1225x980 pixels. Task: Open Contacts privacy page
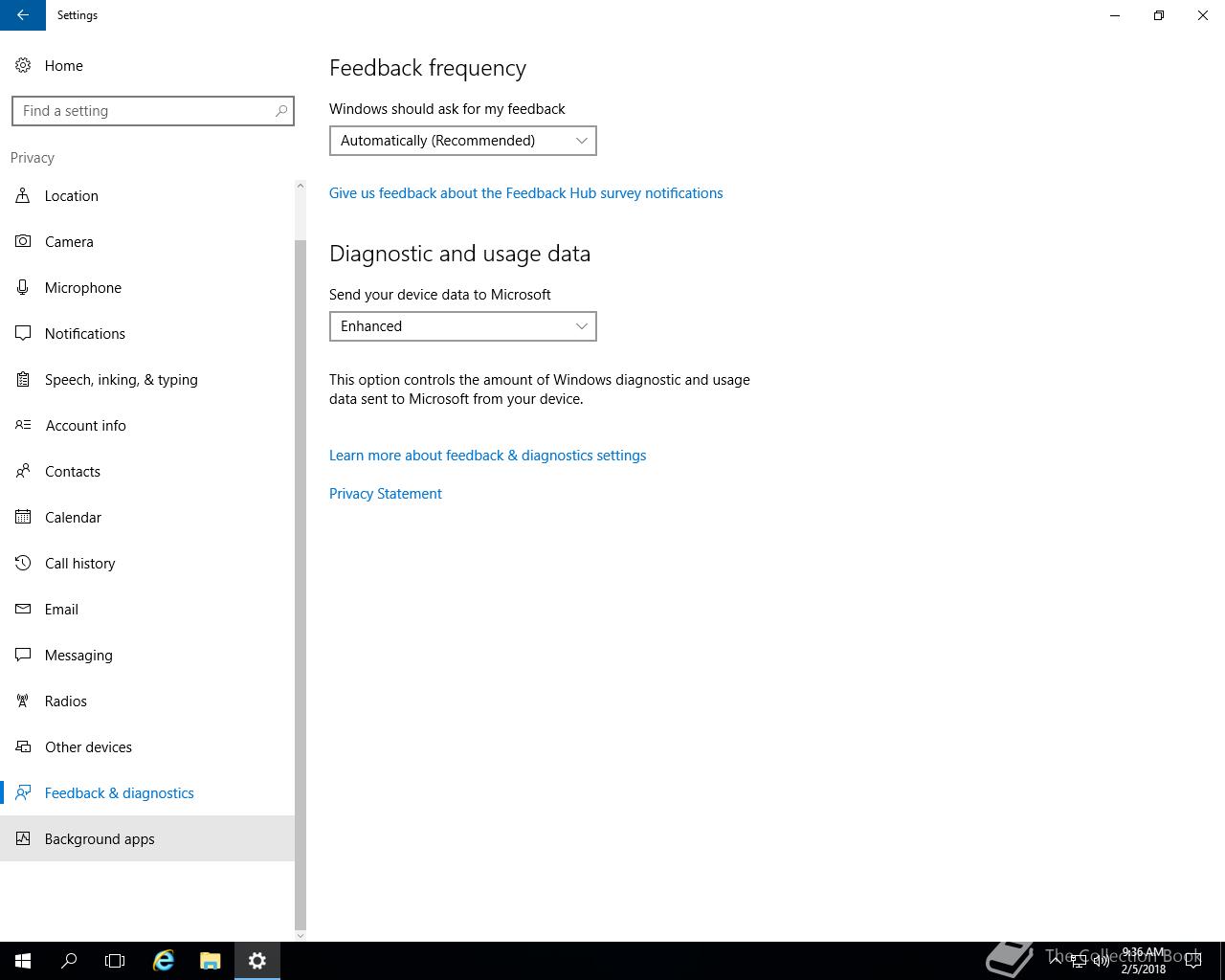(147, 471)
